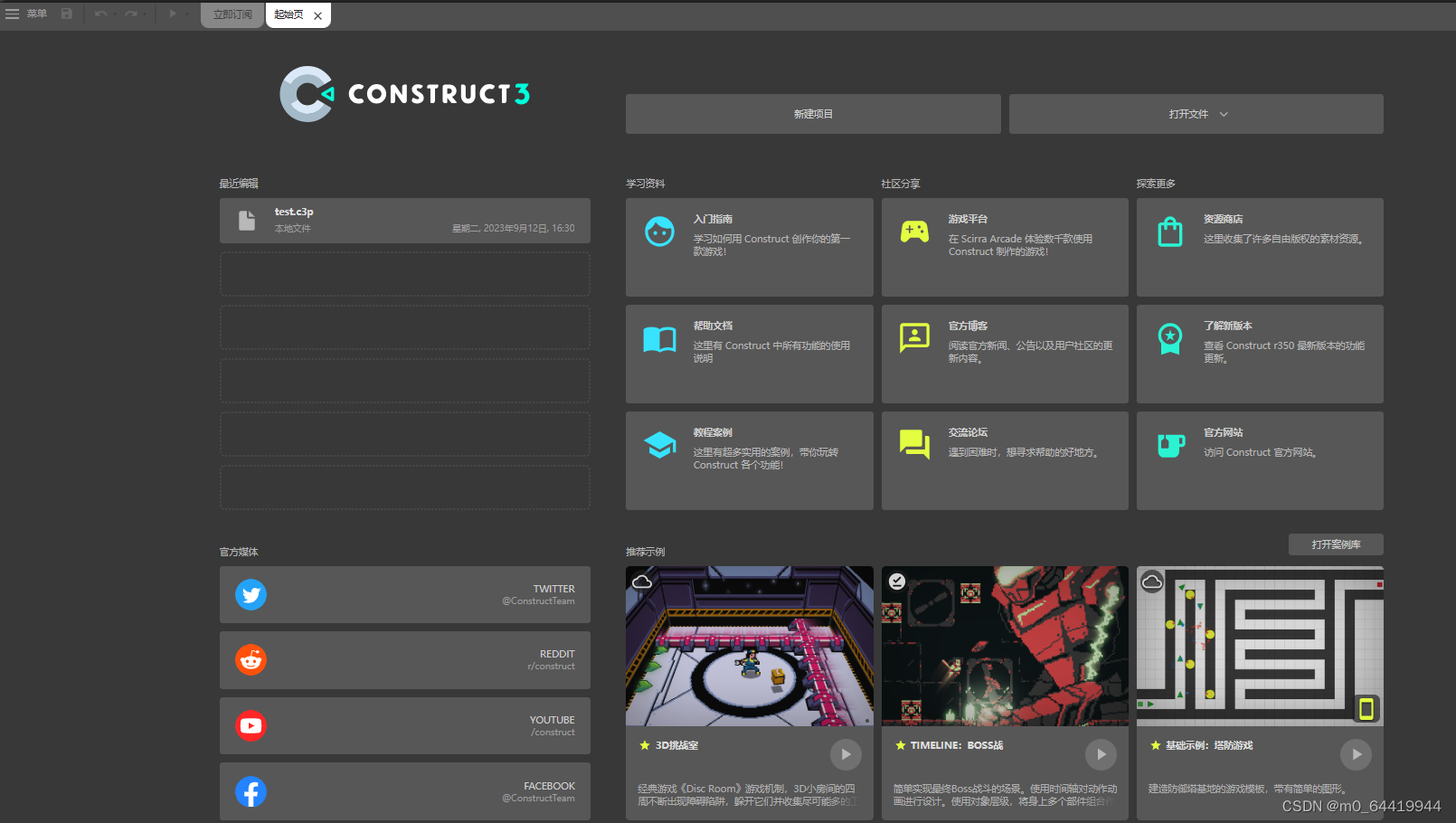
Task: Click the 帮助文档 open book icon
Action: coord(659,339)
